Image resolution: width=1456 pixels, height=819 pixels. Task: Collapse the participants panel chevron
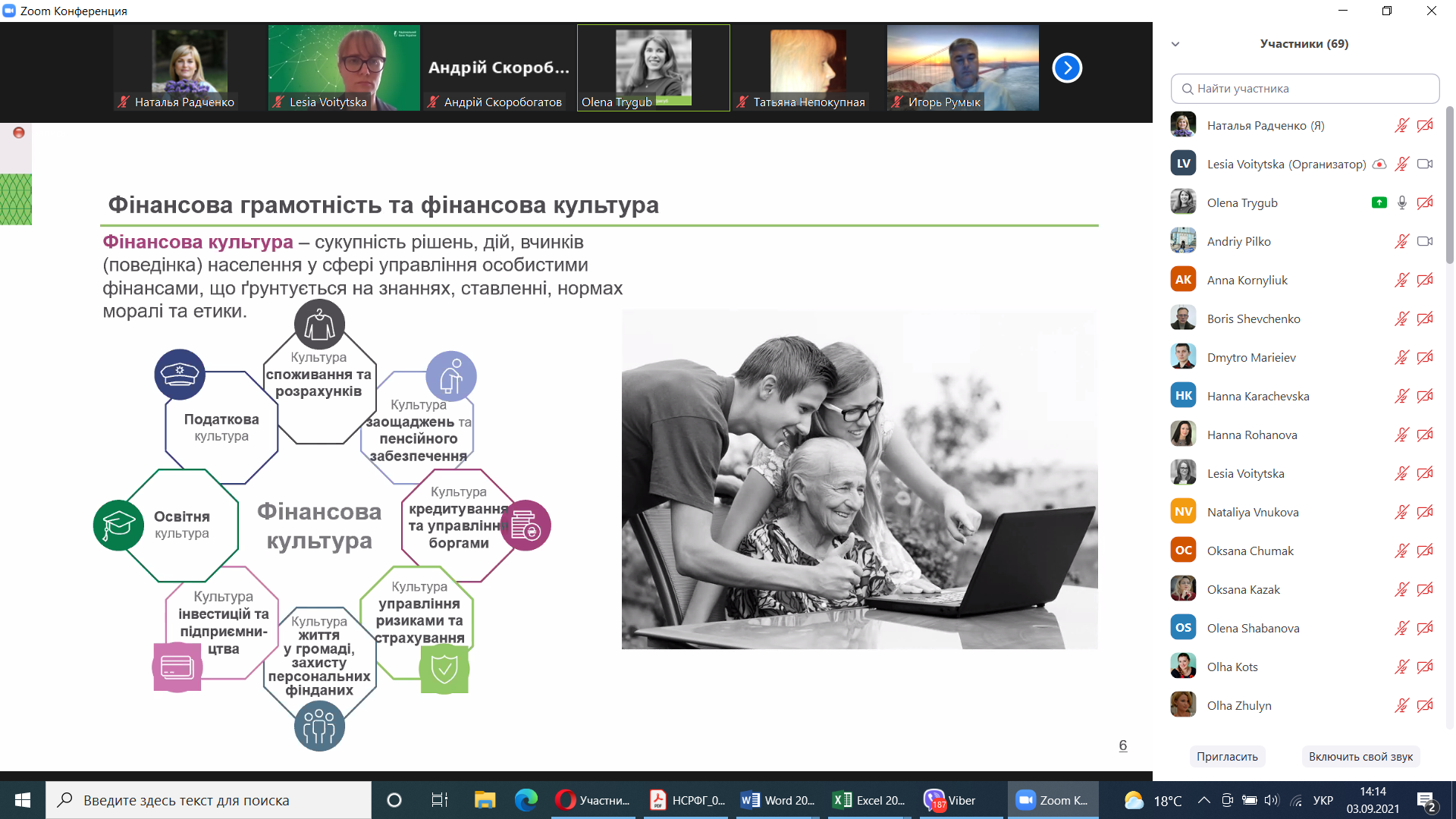coord(1175,44)
